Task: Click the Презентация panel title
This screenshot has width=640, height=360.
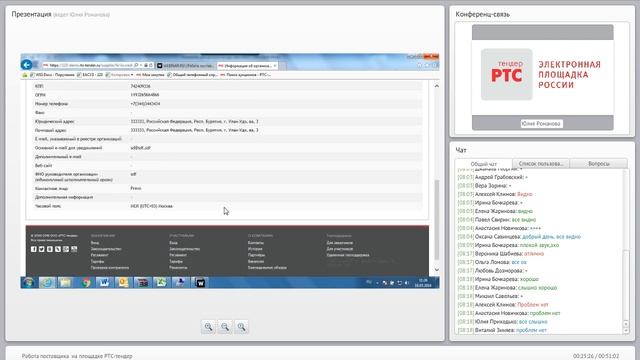Action: tap(31, 14)
